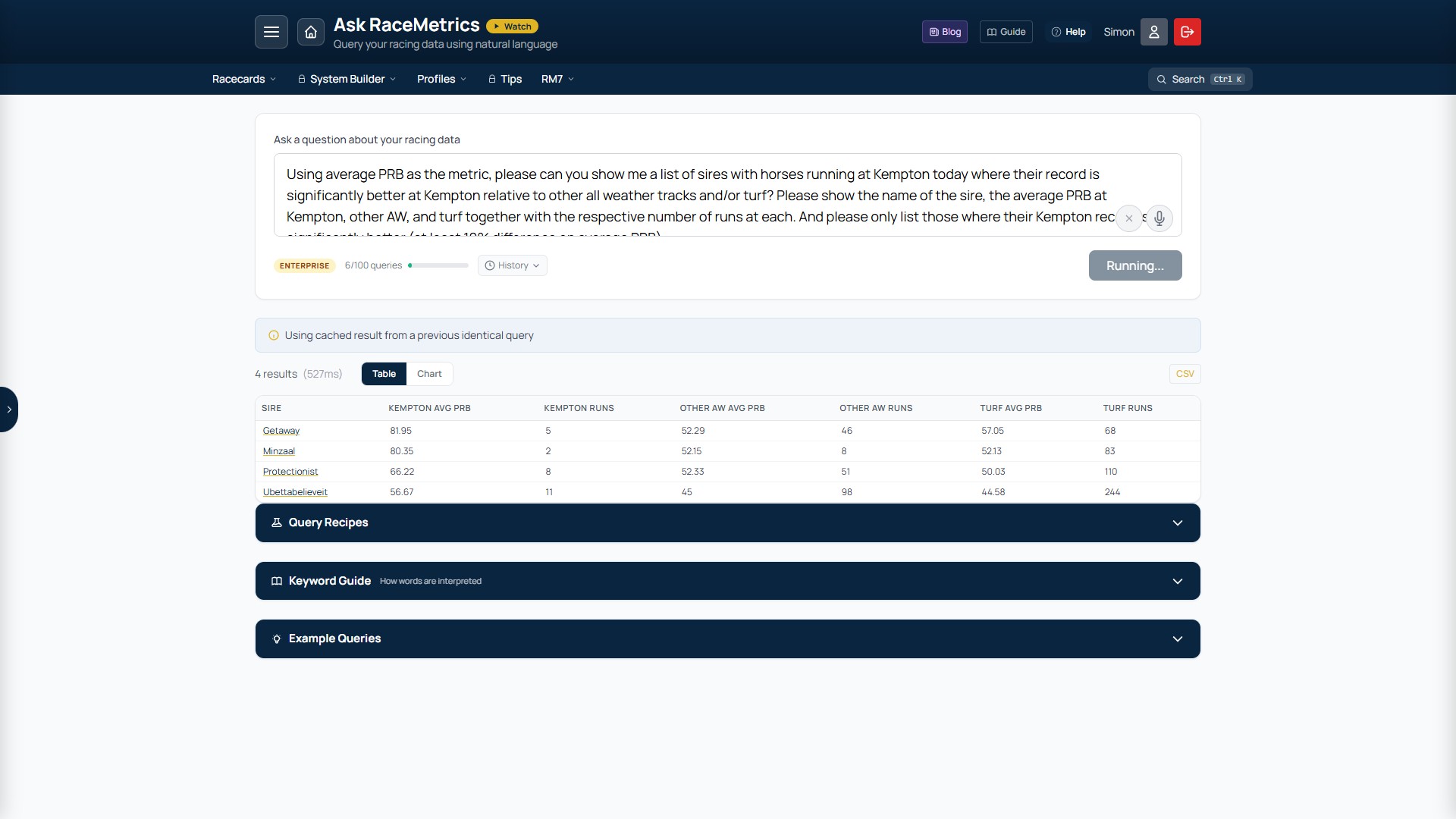Screen dimensions: 1456x819
Task: Click the Getaway Kempton PRB value 81.95
Action: pos(401,431)
